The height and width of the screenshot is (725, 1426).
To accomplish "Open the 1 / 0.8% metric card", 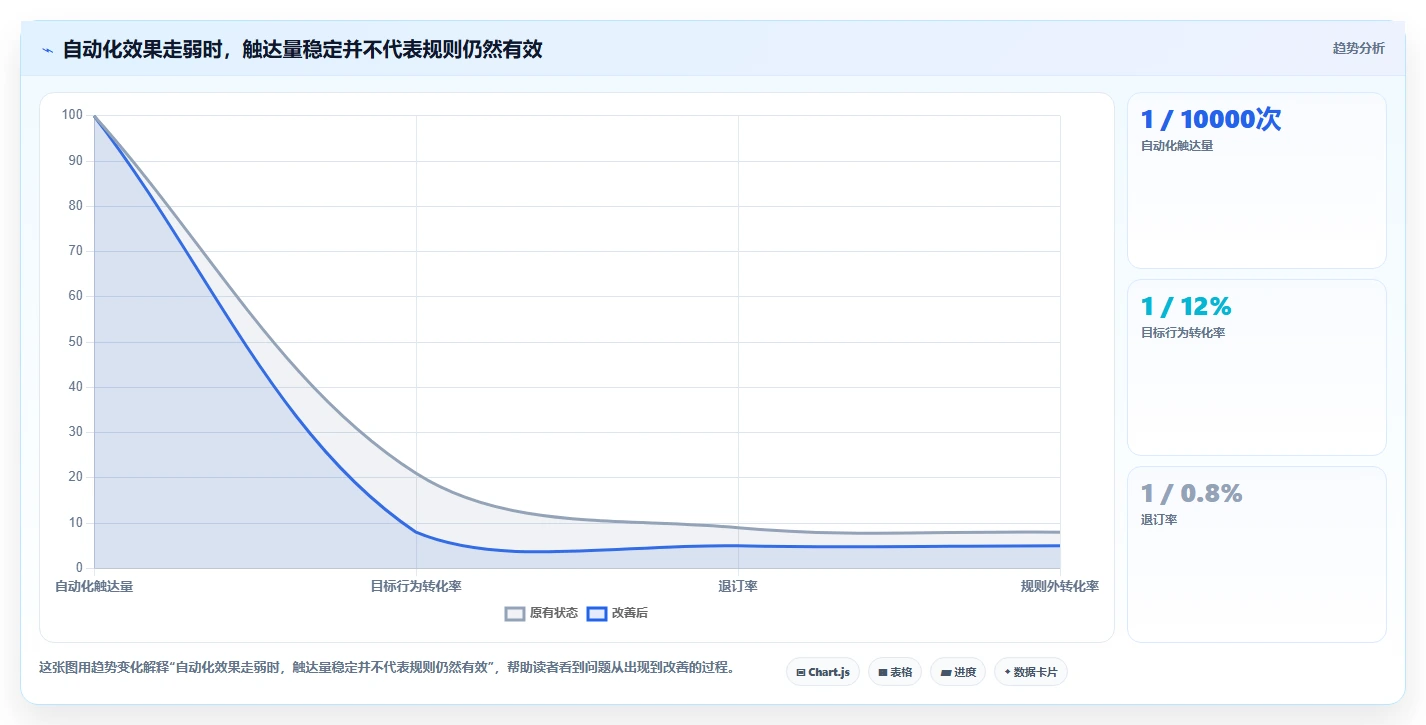I will (1257, 554).
